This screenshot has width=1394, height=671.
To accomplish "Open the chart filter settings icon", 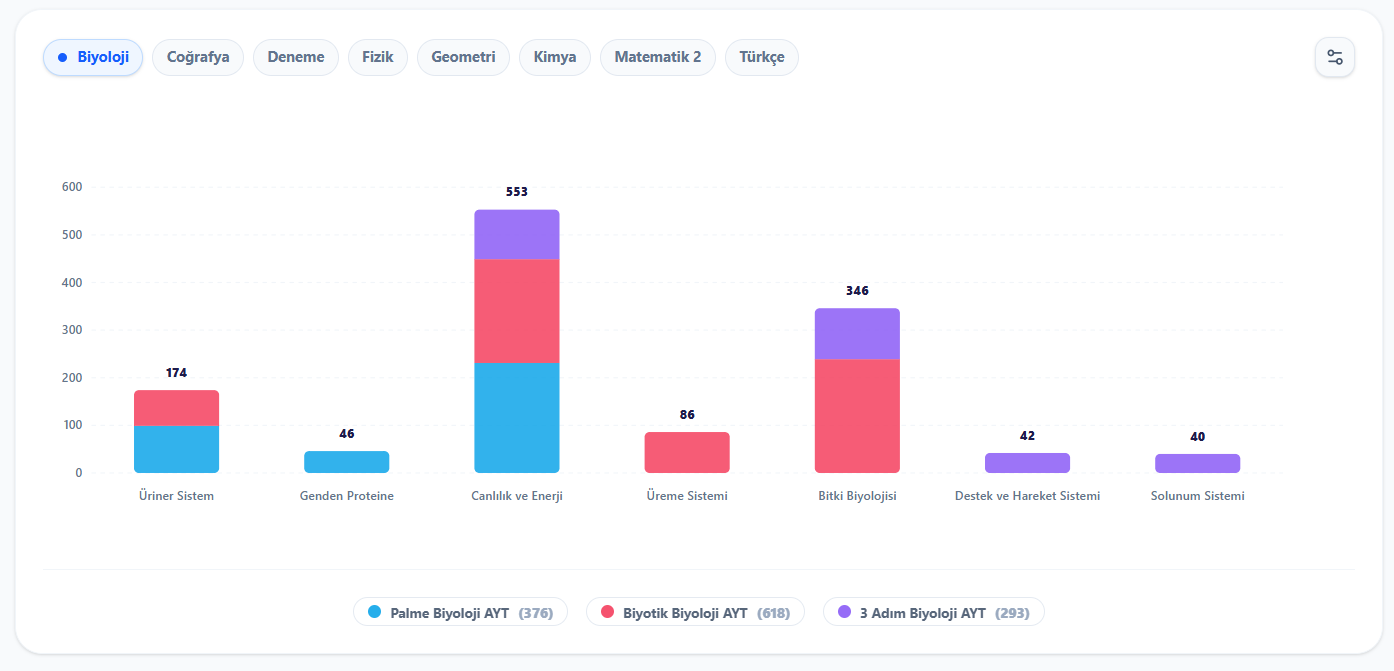I will pos(1334,57).
